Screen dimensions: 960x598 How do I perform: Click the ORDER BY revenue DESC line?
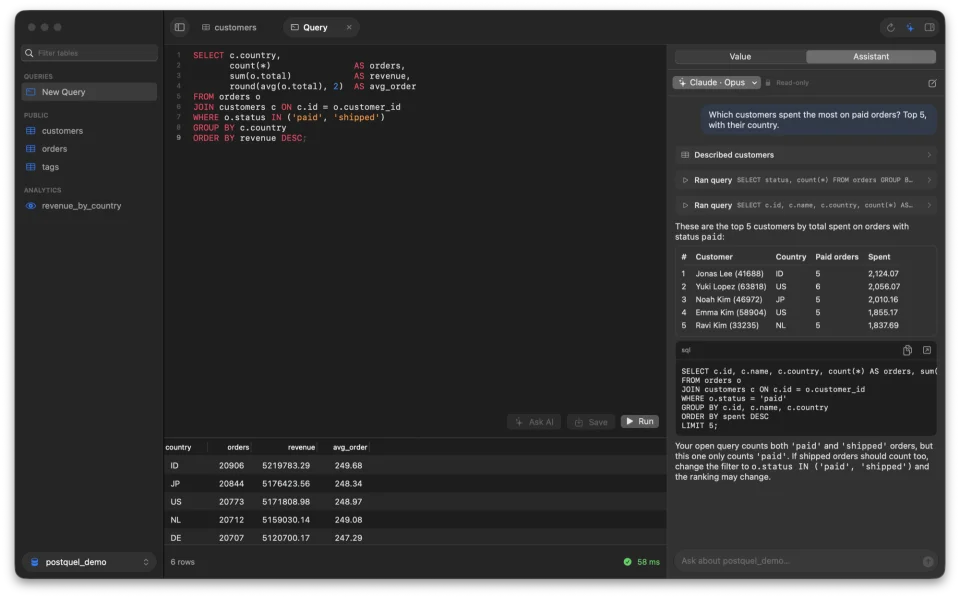click(x=250, y=138)
